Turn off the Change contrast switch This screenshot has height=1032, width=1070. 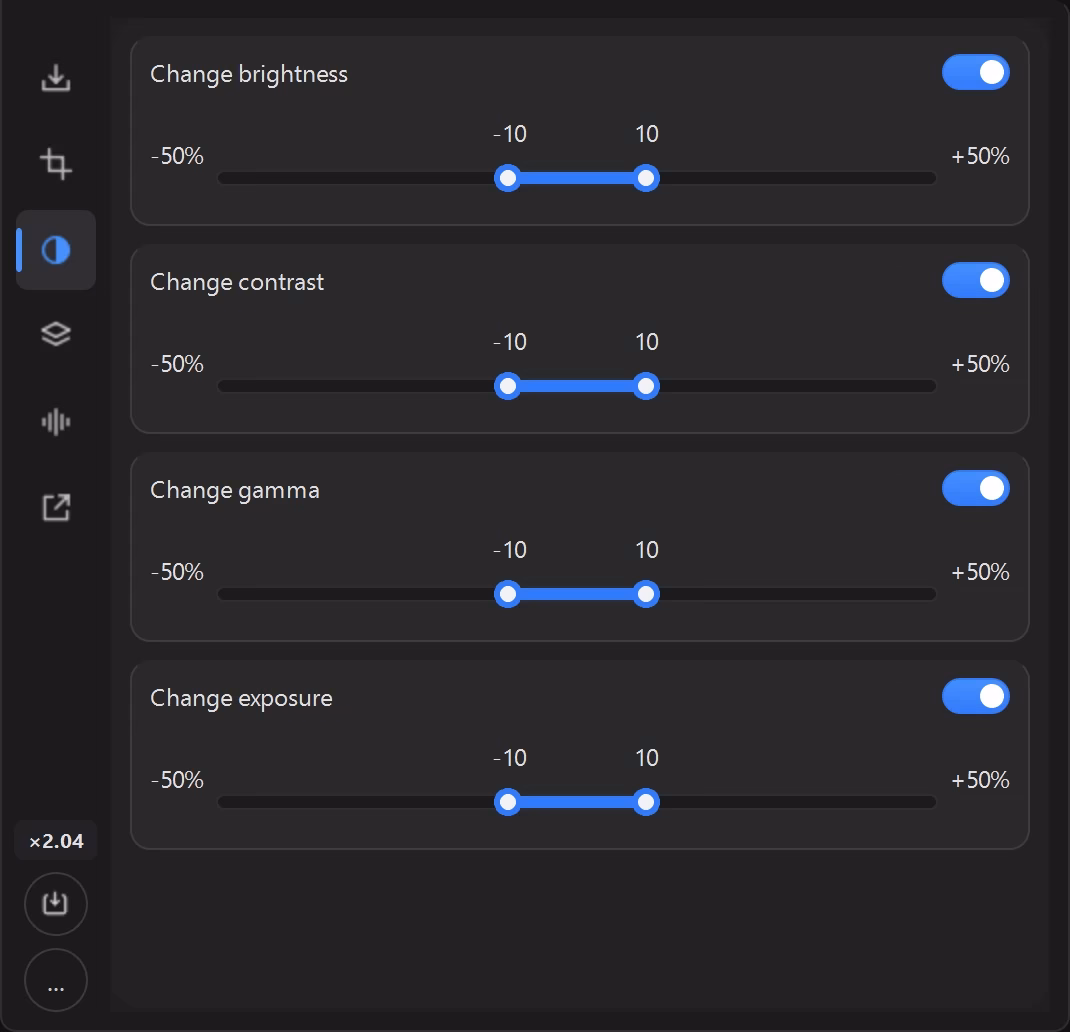(x=976, y=281)
